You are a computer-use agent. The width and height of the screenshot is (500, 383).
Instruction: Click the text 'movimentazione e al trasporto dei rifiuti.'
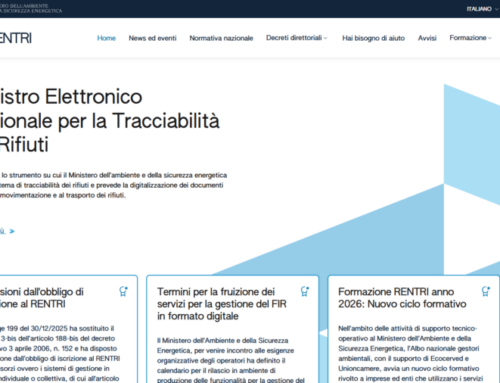(63, 195)
